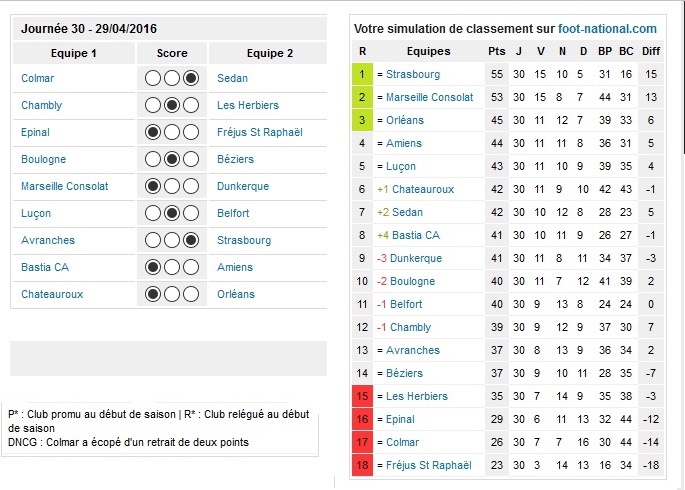685x490 pixels.
Task: Select draw radio for Avranches vs Strasbourg
Action: (x=172, y=240)
